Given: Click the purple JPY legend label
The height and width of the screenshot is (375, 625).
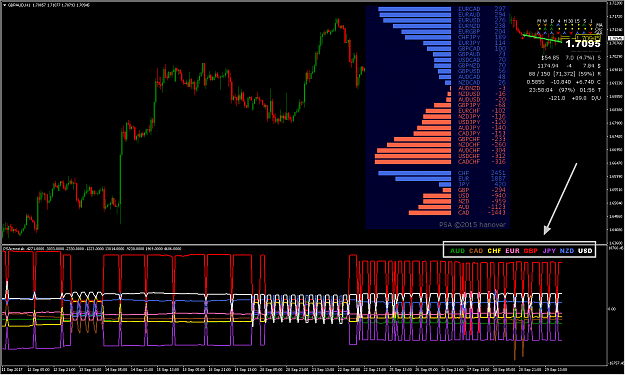Looking at the screenshot, I should 549,251.
